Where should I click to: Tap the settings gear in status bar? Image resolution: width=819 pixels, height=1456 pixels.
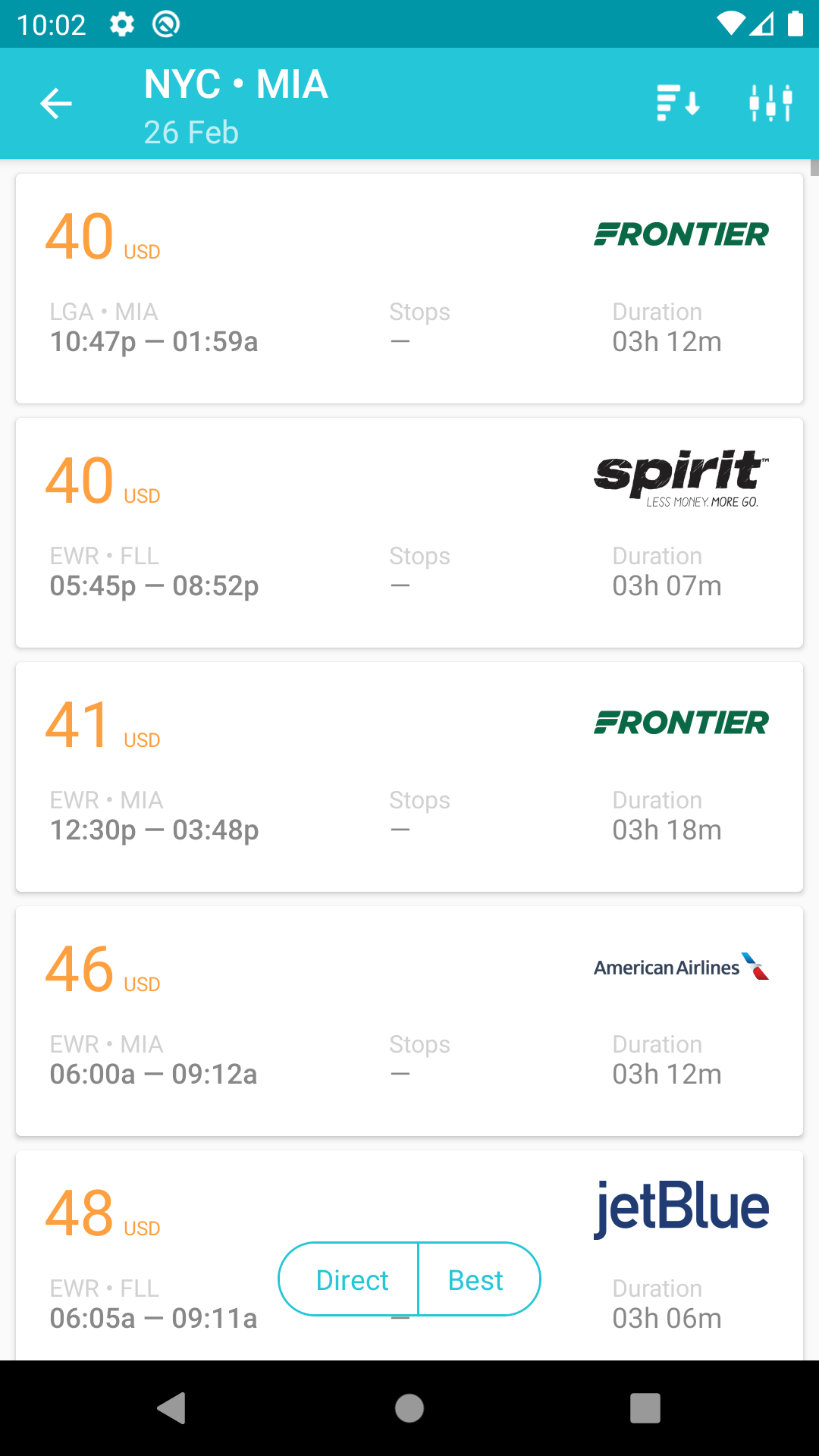(122, 24)
